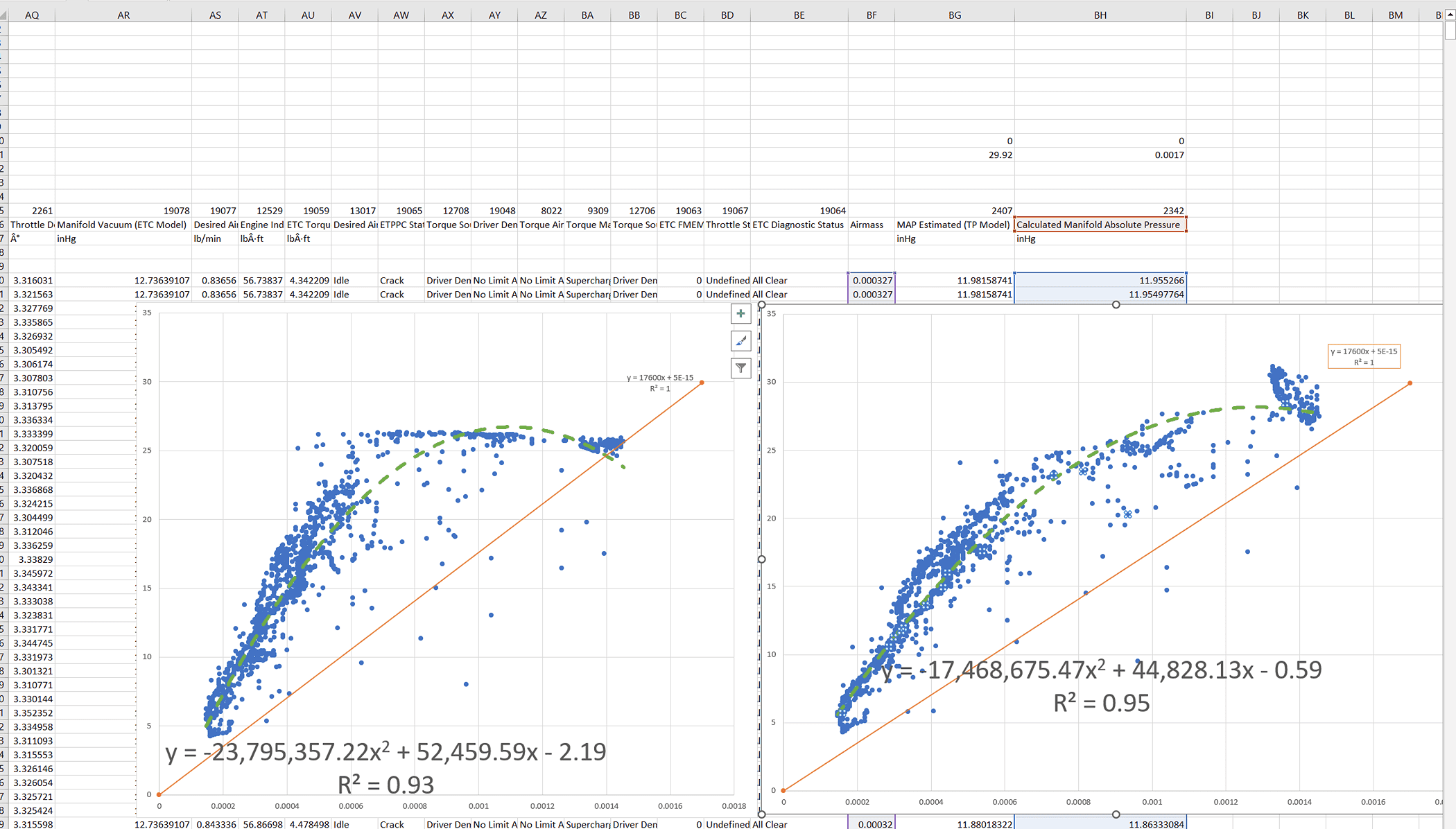
Task: Select the cell with value 0.00032
Action: tap(872, 824)
